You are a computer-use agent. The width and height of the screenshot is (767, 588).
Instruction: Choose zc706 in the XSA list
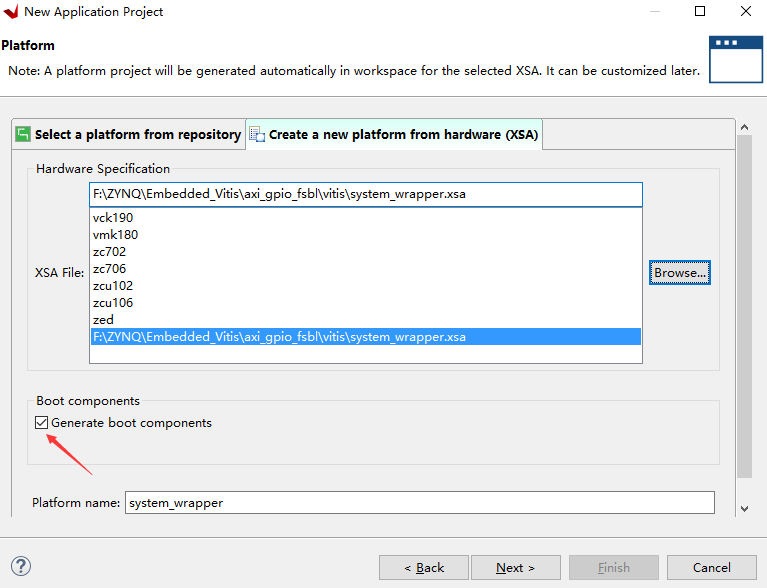(366, 269)
